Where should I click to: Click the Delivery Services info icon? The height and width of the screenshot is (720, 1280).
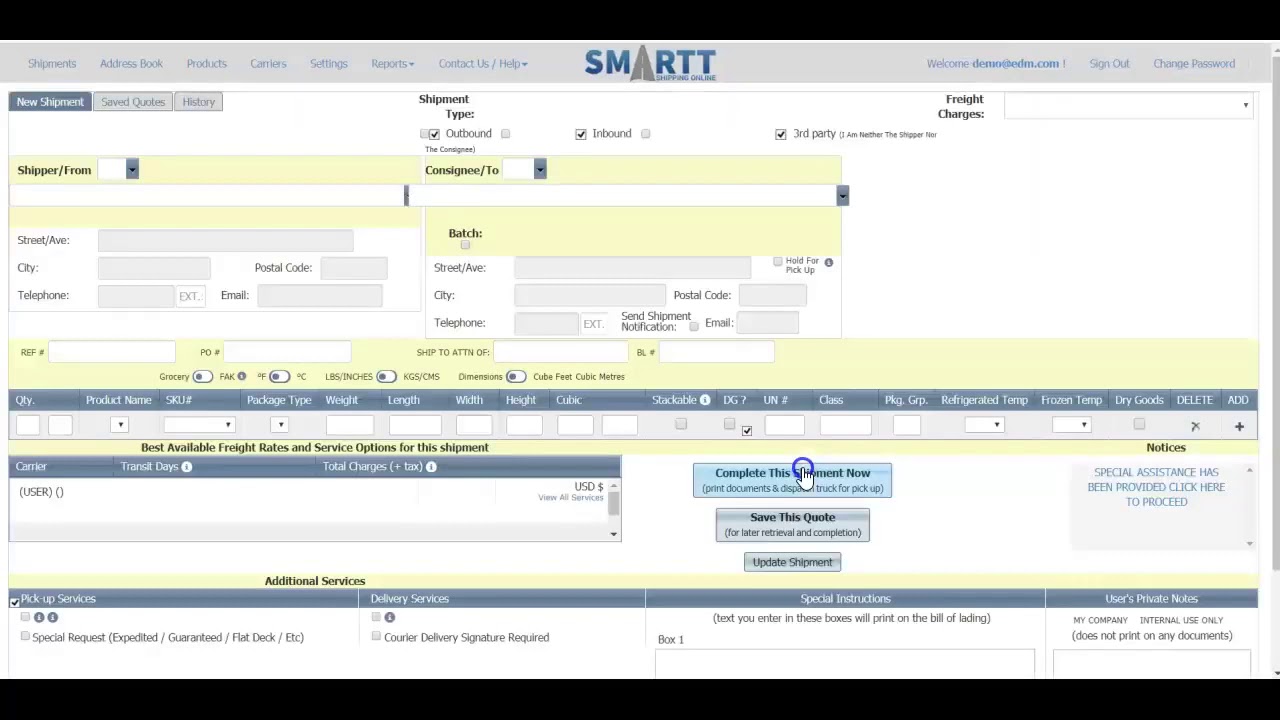(x=389, y=617)
